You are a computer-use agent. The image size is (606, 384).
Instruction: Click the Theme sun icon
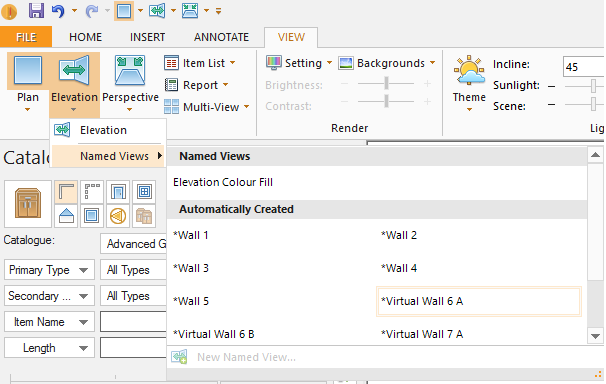point(469,71)
